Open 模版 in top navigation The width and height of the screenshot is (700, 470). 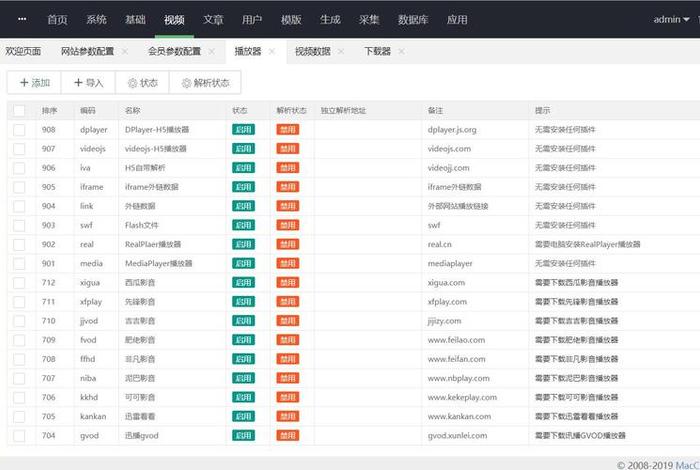291,20
